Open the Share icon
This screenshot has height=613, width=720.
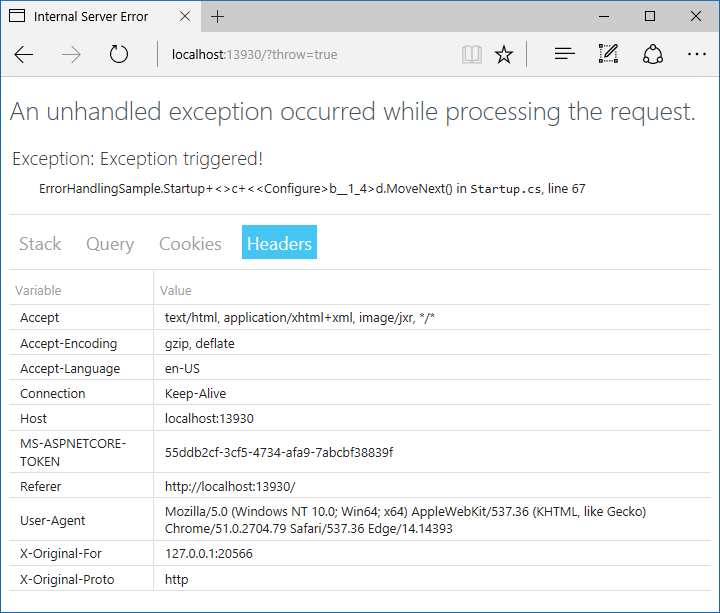click(653, 54)
